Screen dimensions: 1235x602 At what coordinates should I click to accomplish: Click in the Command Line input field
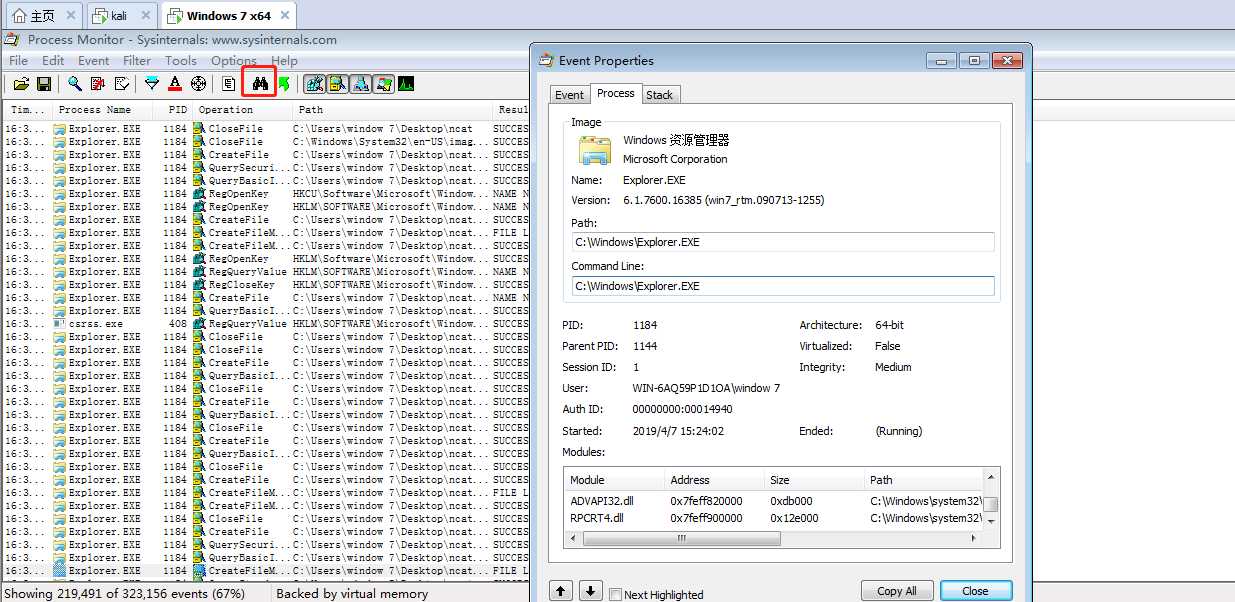pos(783,286)
